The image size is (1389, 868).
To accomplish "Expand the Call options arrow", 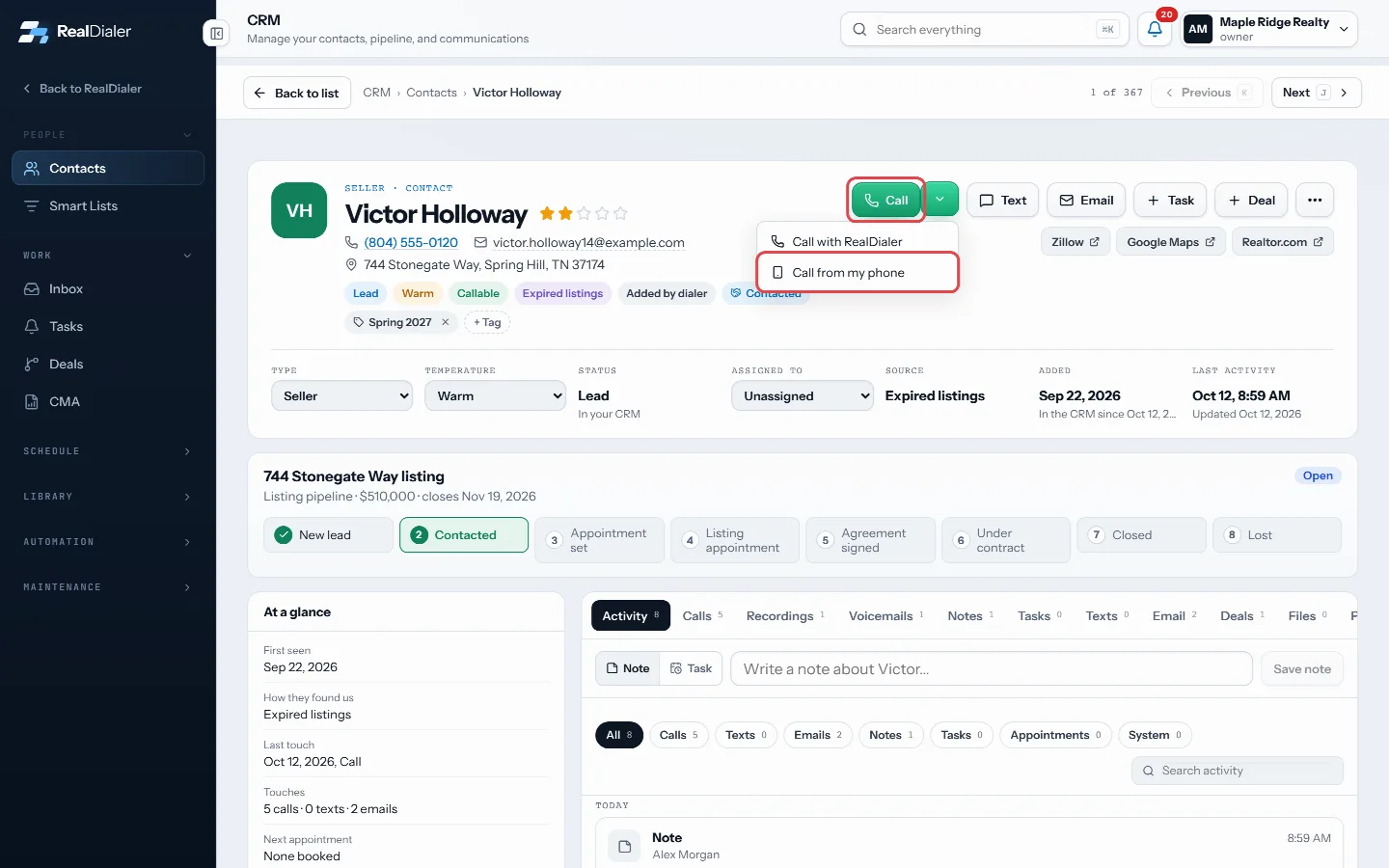I will 940,200.
